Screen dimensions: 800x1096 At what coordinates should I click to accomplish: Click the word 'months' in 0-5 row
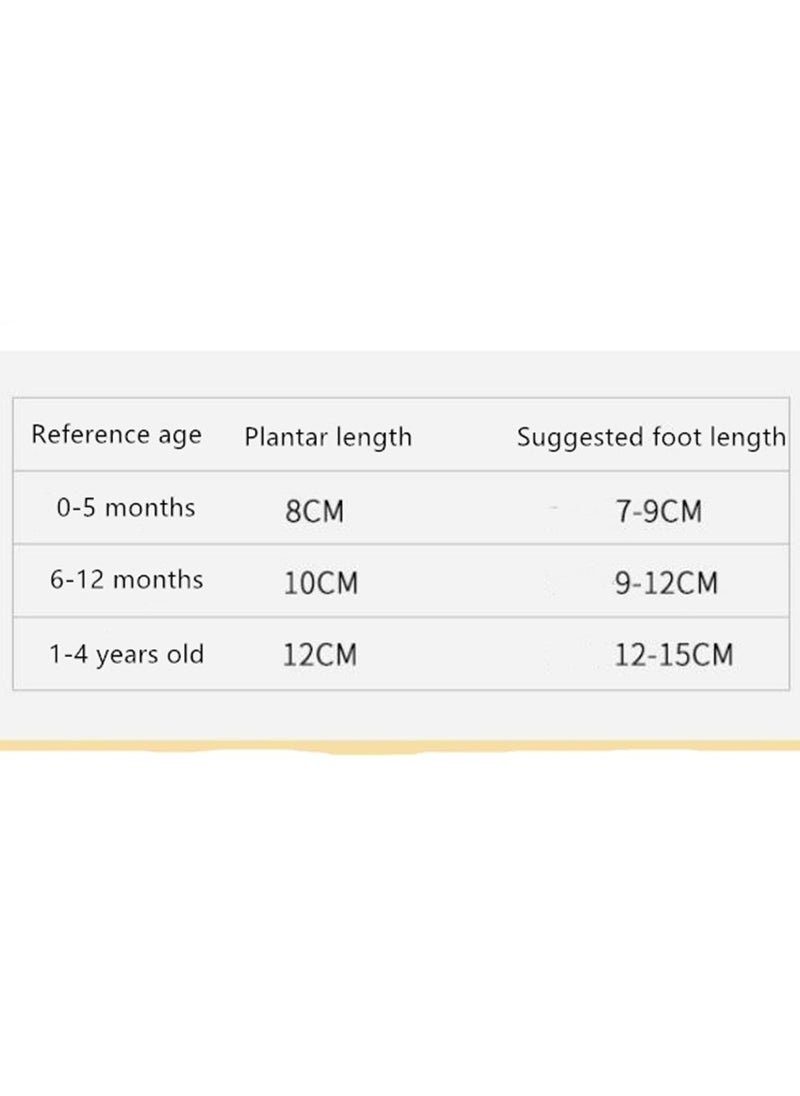pyautogui.click(x=150, y=507)
